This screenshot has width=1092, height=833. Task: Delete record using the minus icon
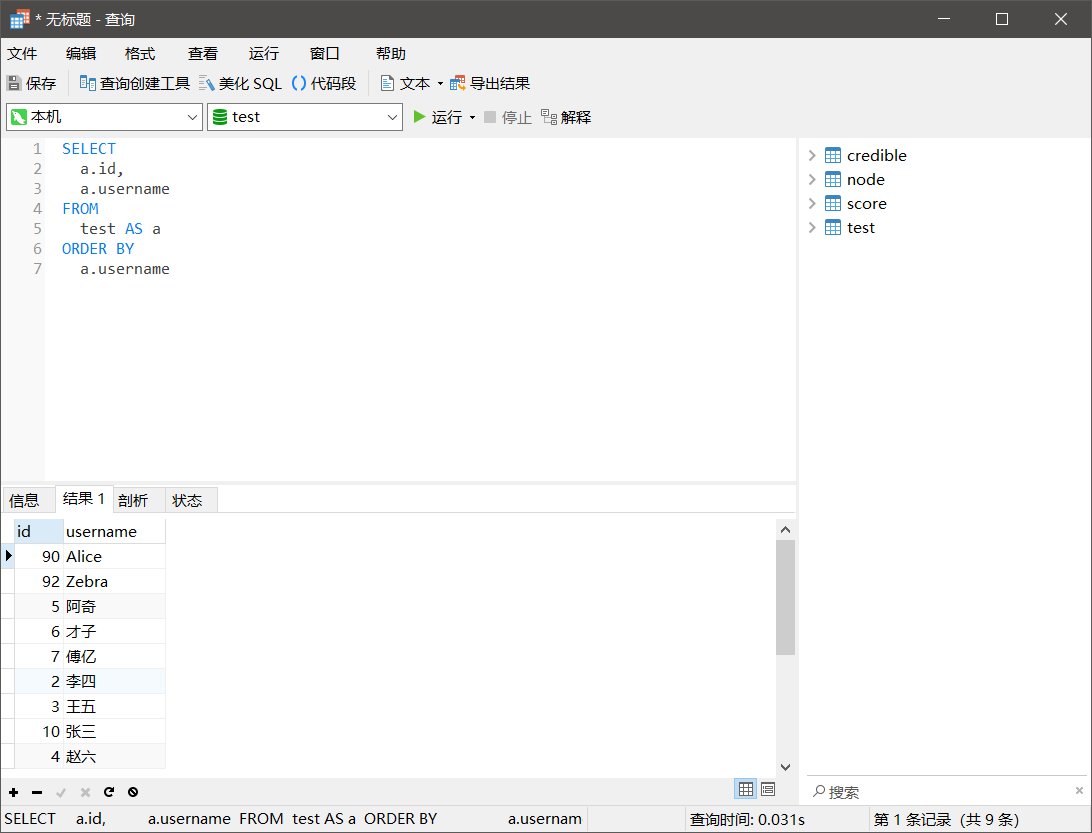(x=37, y=792)
